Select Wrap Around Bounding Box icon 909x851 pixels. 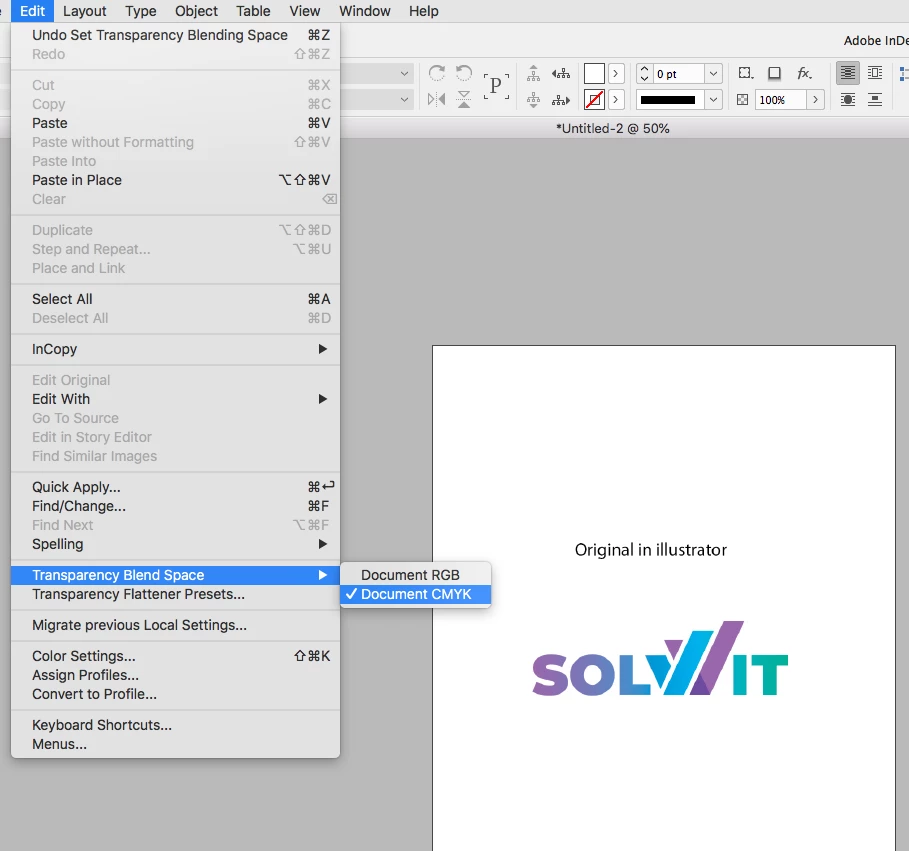(x=875, y=73)
